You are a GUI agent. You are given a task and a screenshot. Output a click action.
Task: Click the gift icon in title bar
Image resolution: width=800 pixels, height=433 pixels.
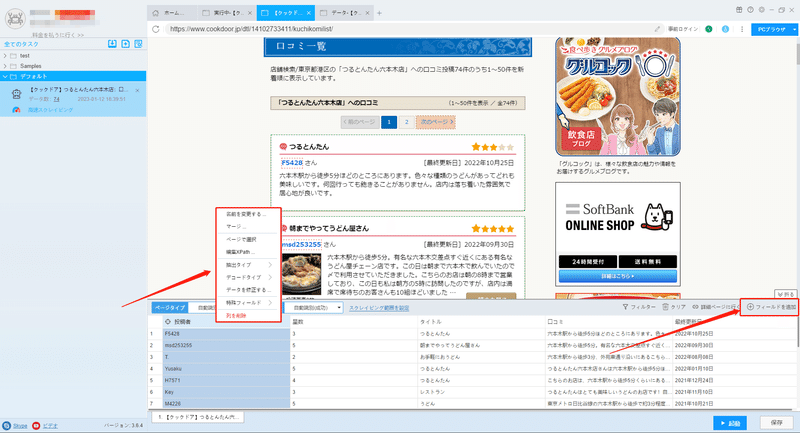(x=739, y=10)
